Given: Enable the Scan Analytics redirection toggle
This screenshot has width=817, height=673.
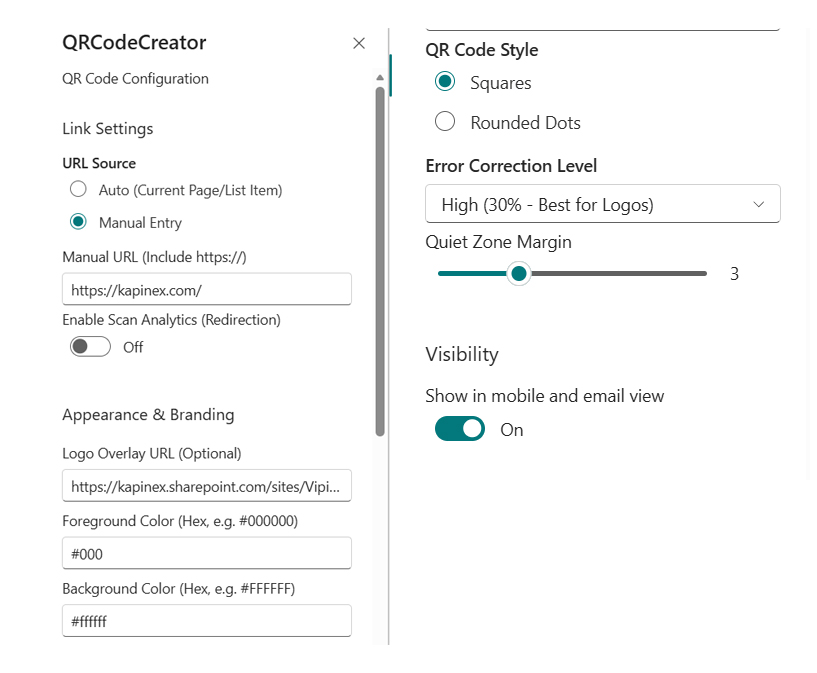Looking at the screenshot, I should [x=90, y=347].
